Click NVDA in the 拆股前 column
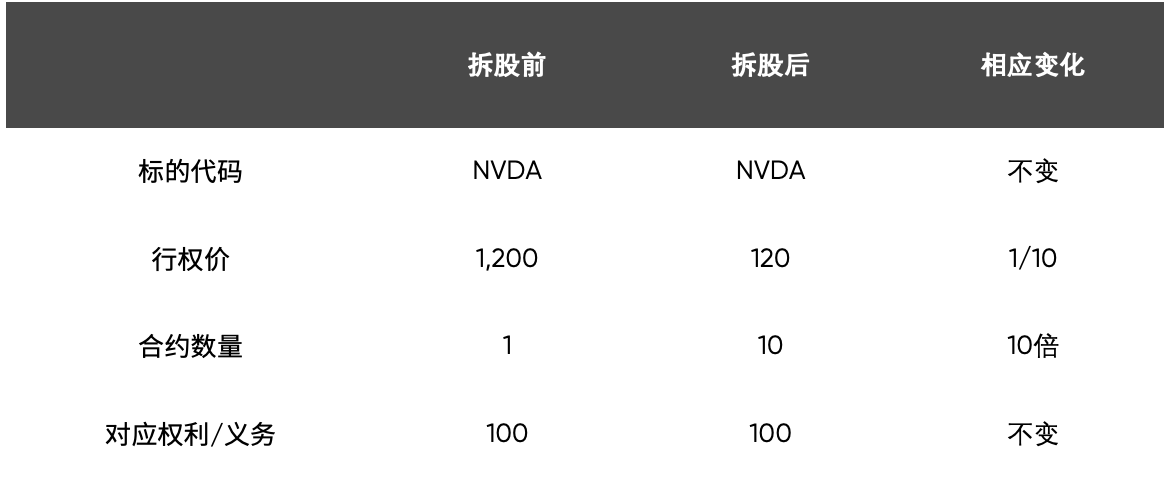Screen dimensions: 1164x498 pos(507,171)
